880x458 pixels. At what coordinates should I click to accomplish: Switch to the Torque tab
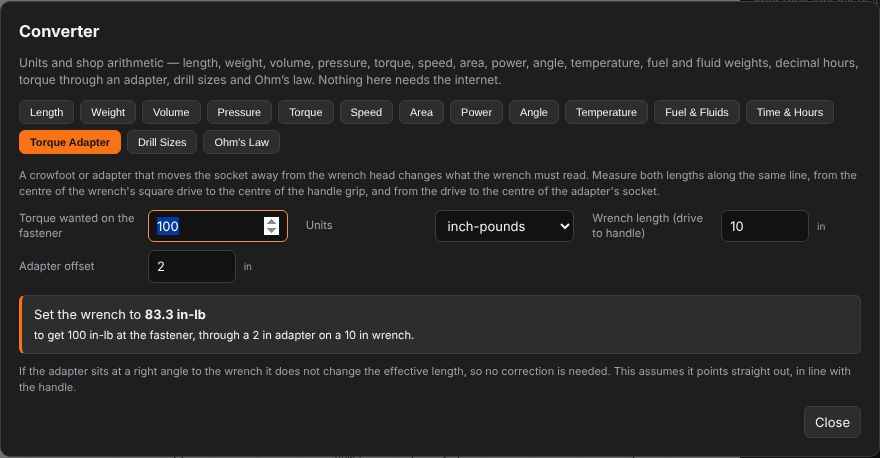306,112
